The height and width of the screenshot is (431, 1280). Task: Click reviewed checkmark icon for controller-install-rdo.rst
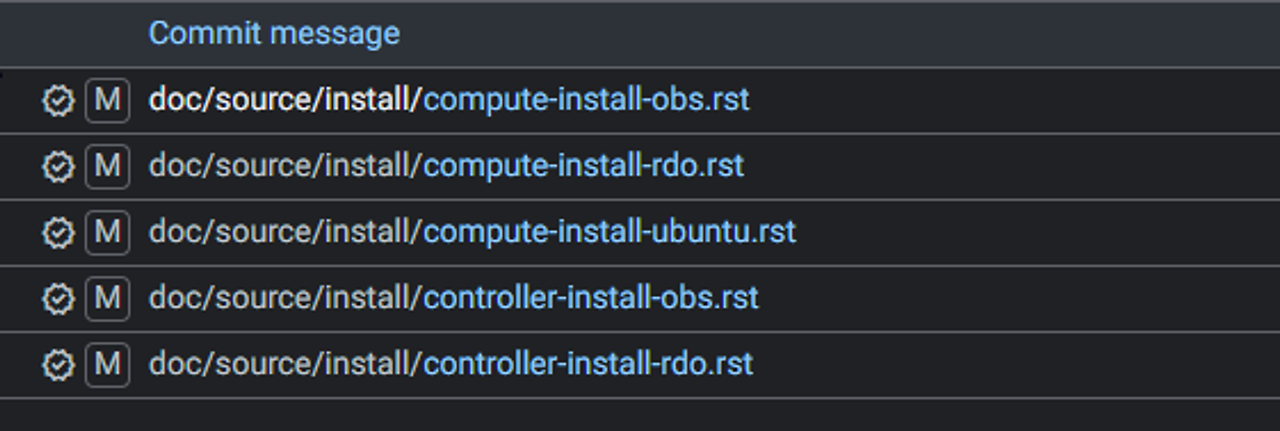[x=58, y=365]
